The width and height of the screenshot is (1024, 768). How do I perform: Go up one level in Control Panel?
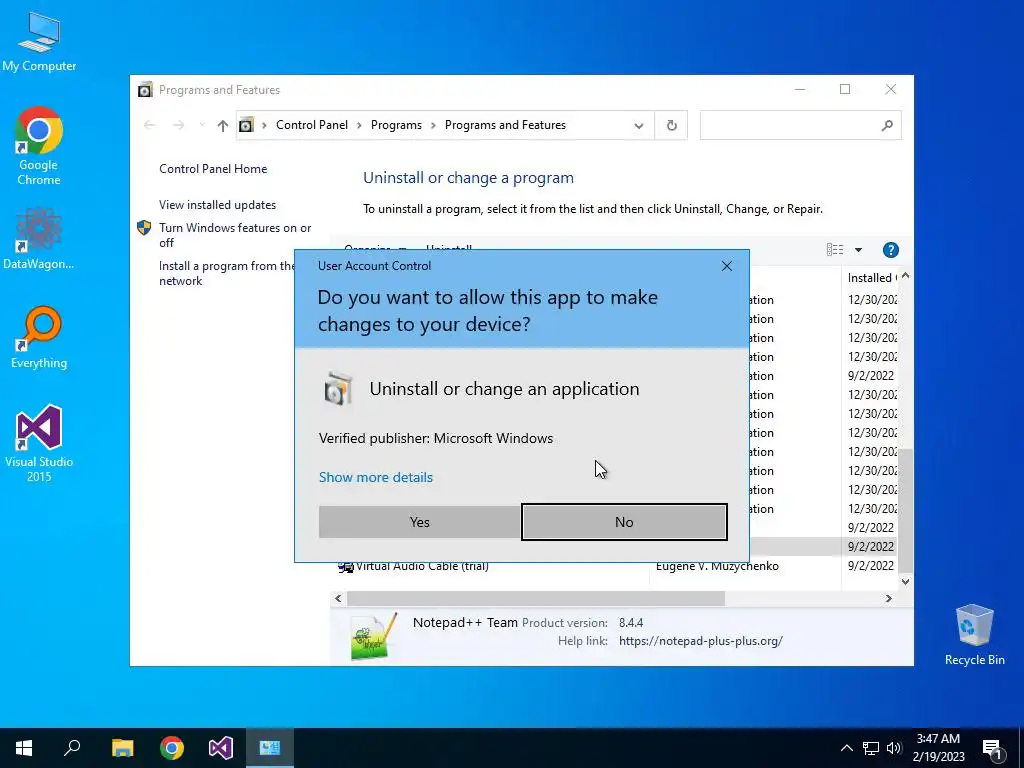223,125
